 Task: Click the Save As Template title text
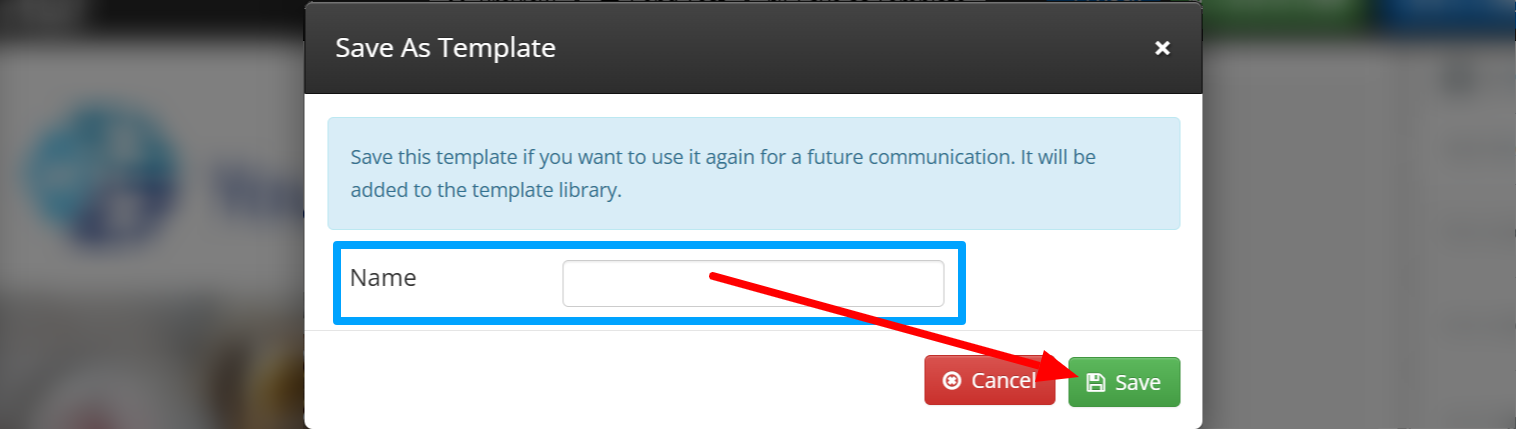click(x=445, y=48)
